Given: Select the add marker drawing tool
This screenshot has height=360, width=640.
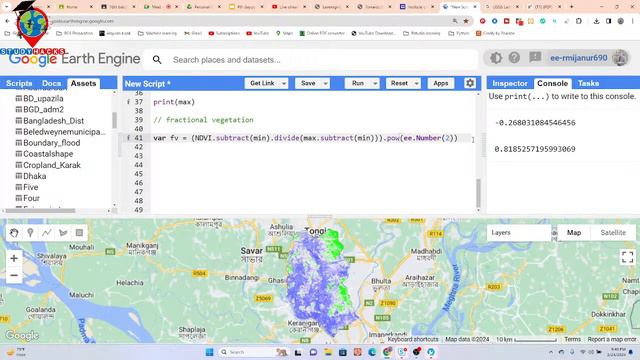Looking at the screenshot, I should [30, 233].
